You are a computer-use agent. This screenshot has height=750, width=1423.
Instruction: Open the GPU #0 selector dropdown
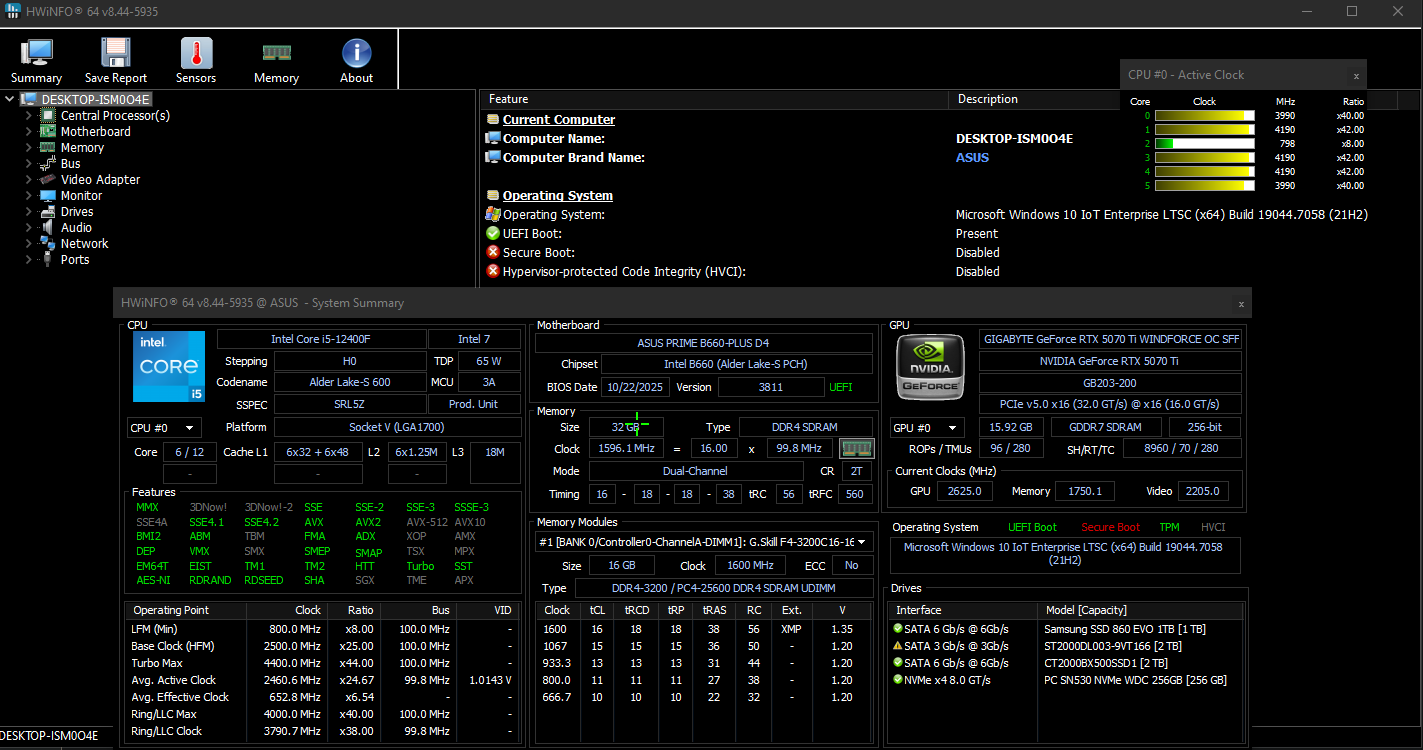[x=928, y=428]
